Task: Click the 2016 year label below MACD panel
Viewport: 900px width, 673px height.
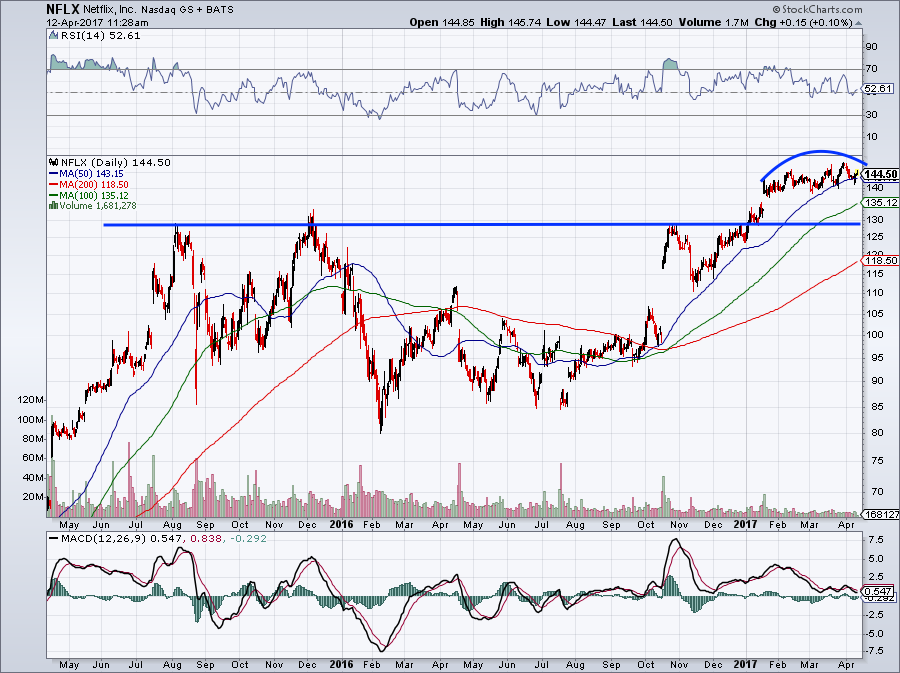Action: point(342,664)
